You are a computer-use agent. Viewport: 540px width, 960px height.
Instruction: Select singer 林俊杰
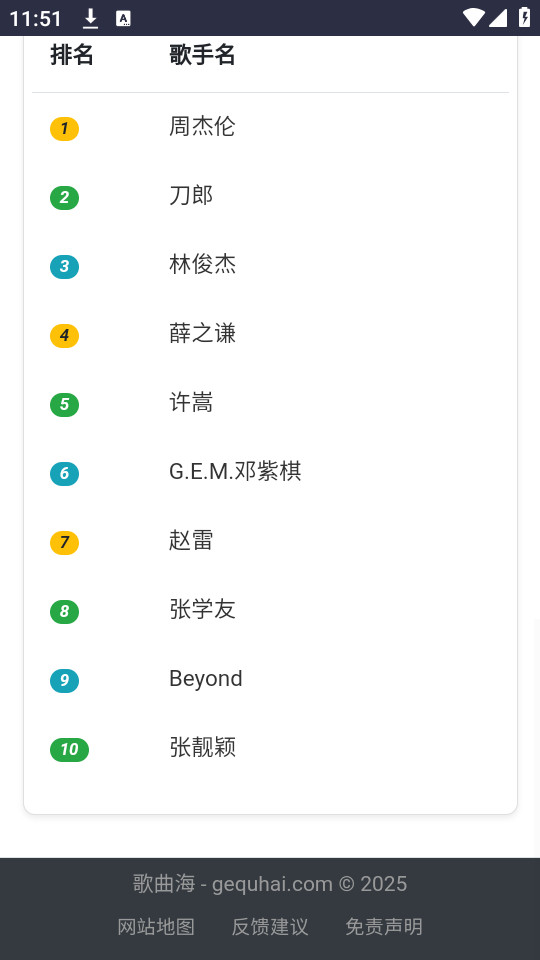click(x=203, y=264)
